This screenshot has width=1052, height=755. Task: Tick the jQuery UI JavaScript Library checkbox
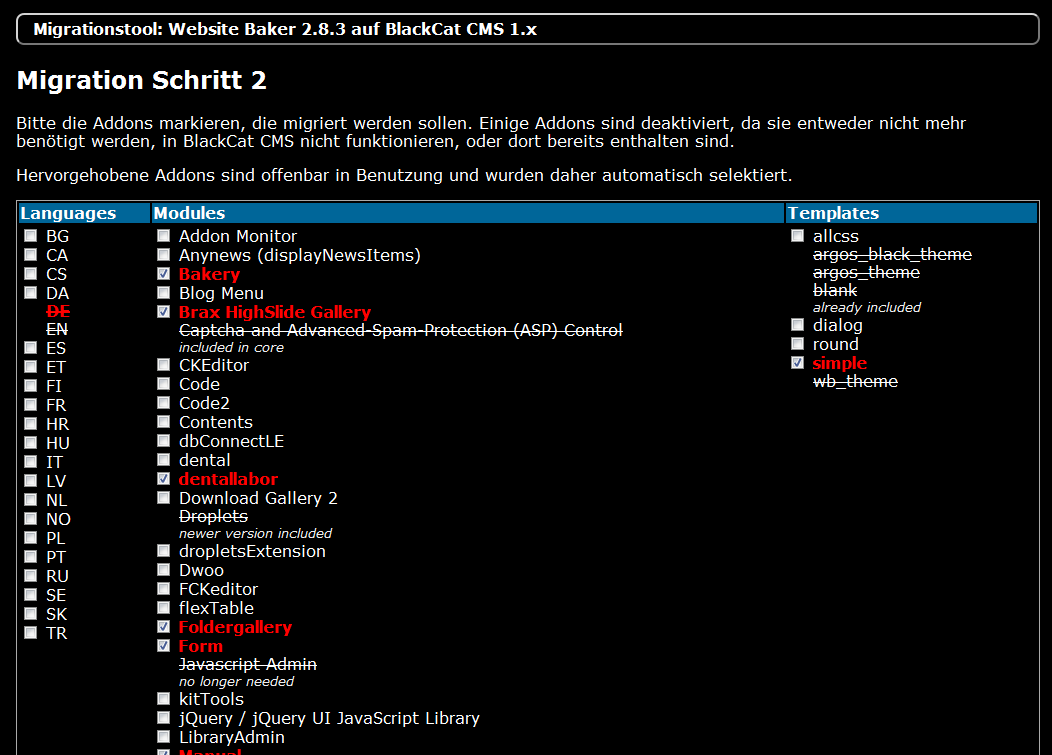164,717
